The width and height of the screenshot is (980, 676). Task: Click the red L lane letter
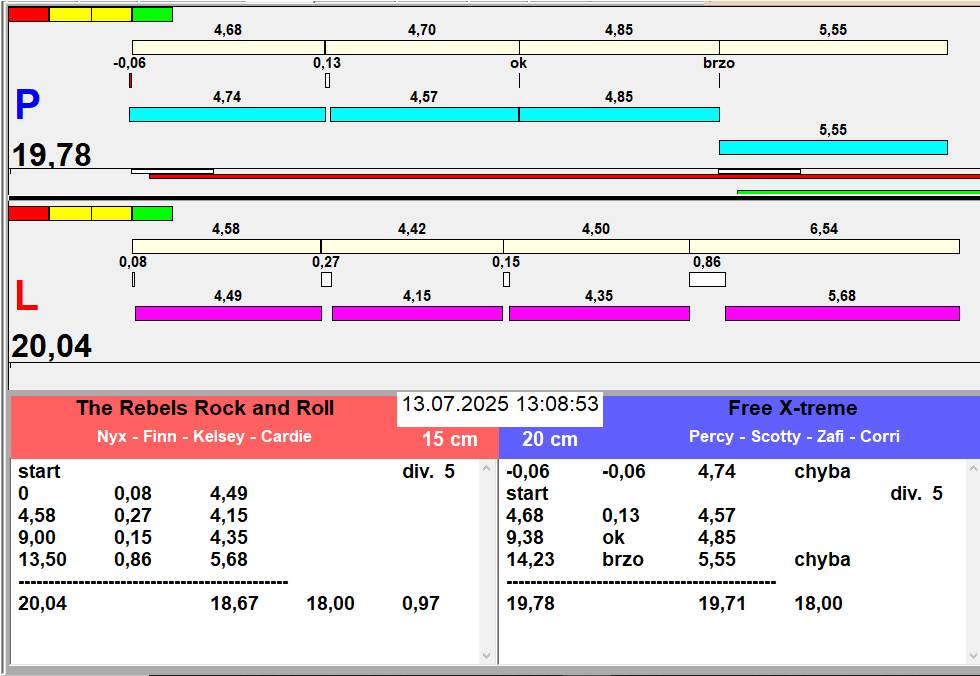click(27, 296)
